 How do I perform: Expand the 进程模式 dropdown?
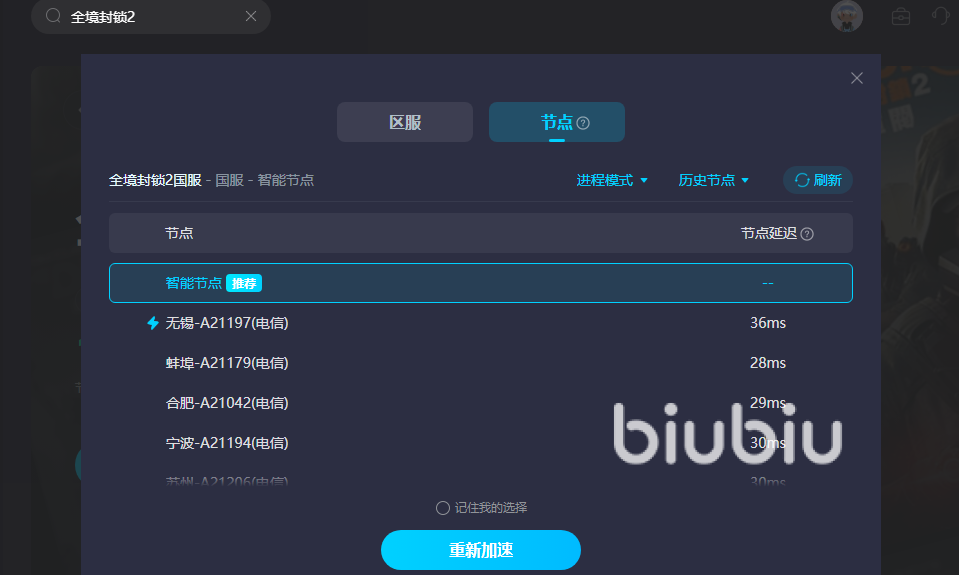tap(612, 180)
